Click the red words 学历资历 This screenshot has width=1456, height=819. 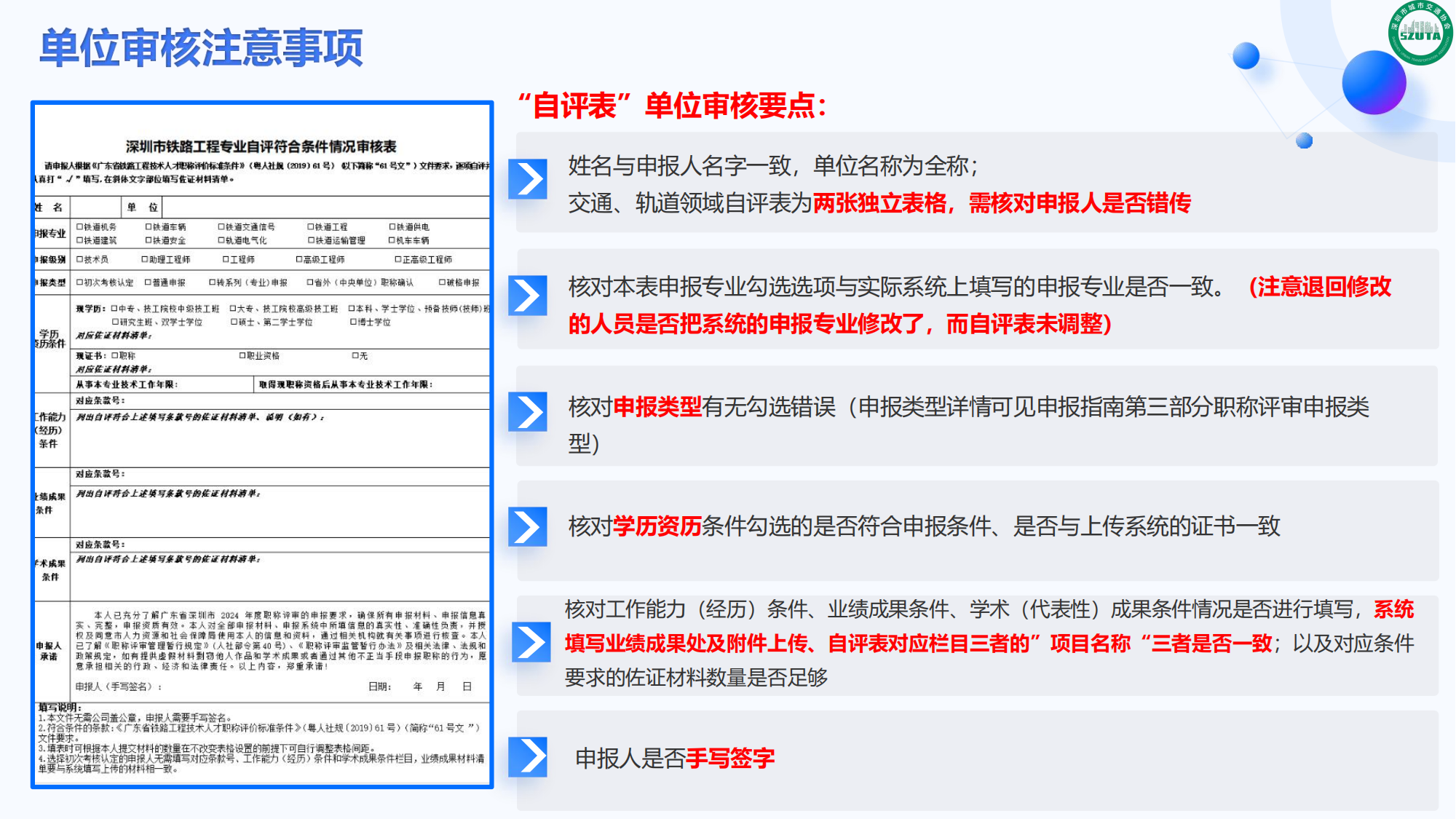click(x=657, y=526)
